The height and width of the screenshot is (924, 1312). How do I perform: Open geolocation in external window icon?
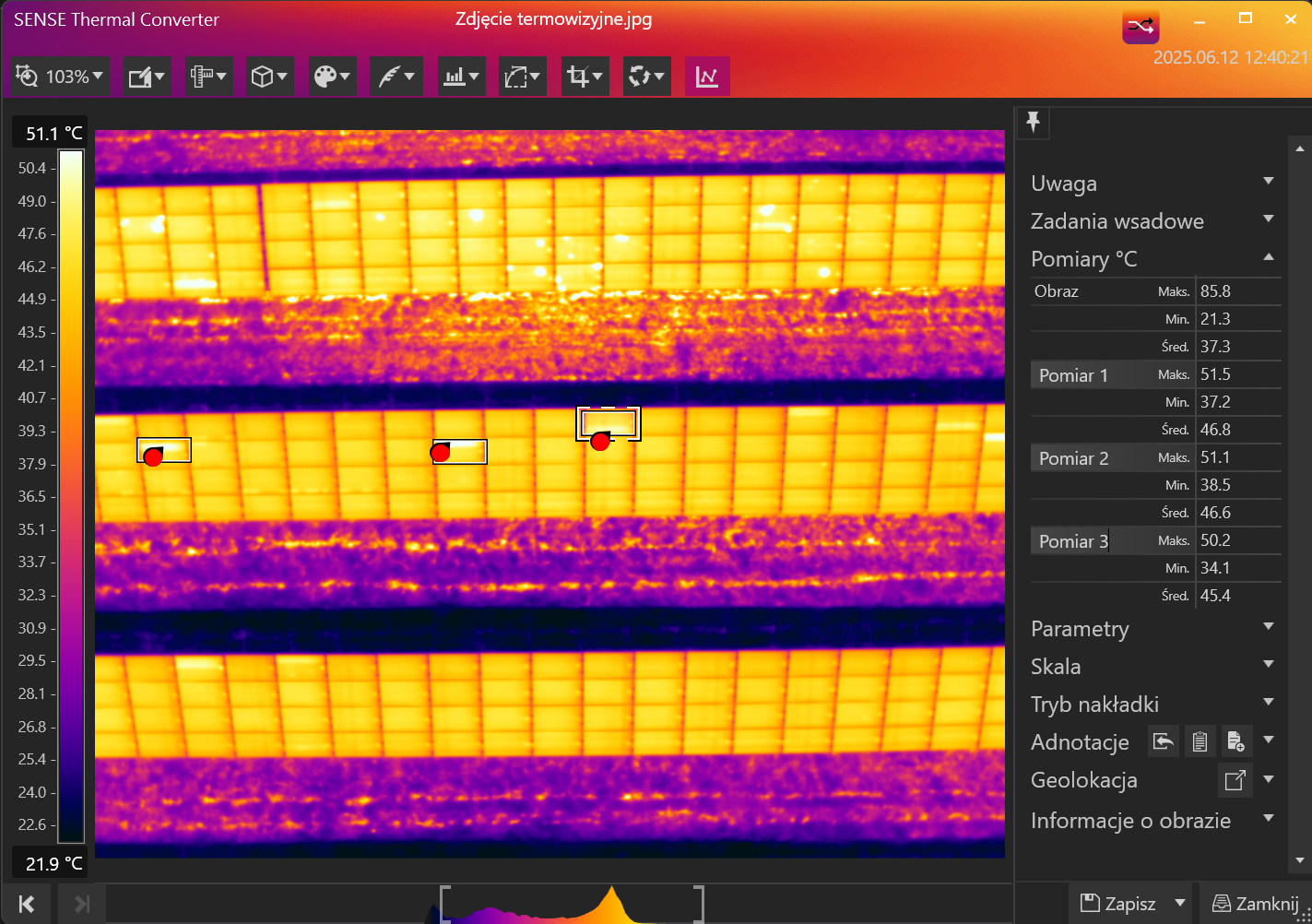coord(1235,780)
